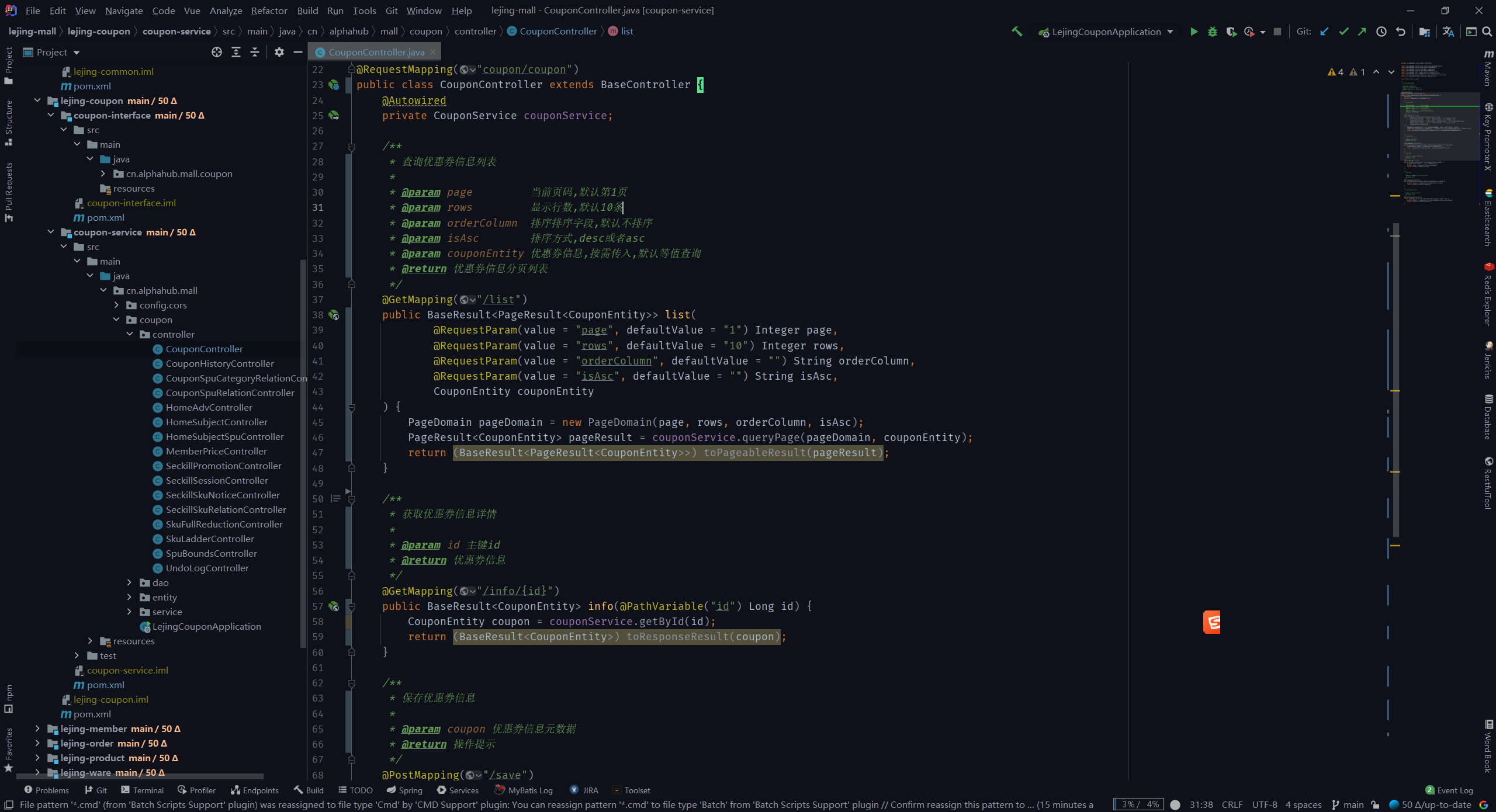
Task: Open the MyBatis Log tool window
Action: click(524, 790)
